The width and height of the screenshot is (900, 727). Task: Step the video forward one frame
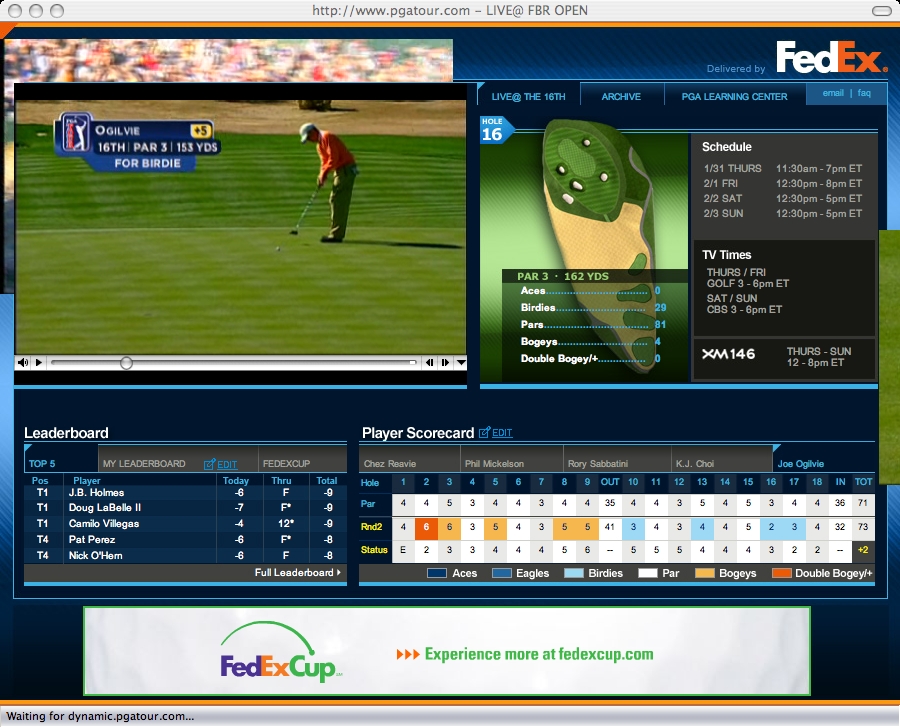(x=445, y=363)
